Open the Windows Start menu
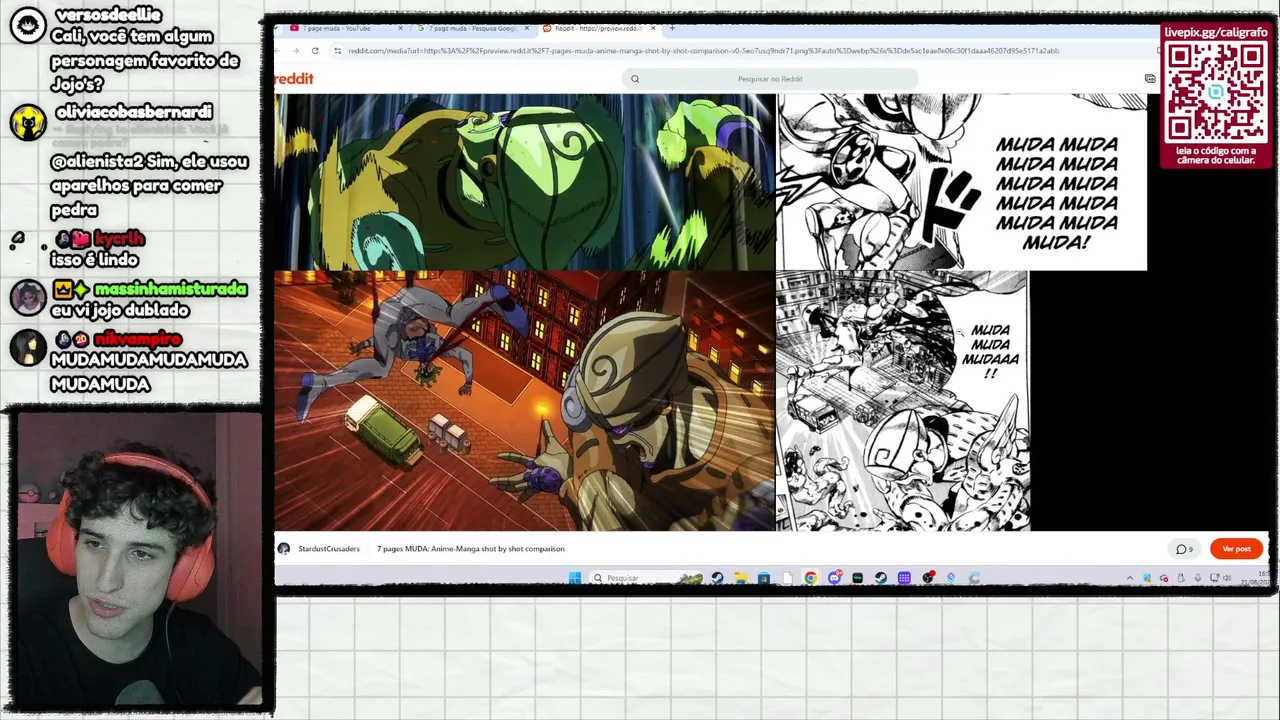The image size is (1280, 720). coord(575,578)
